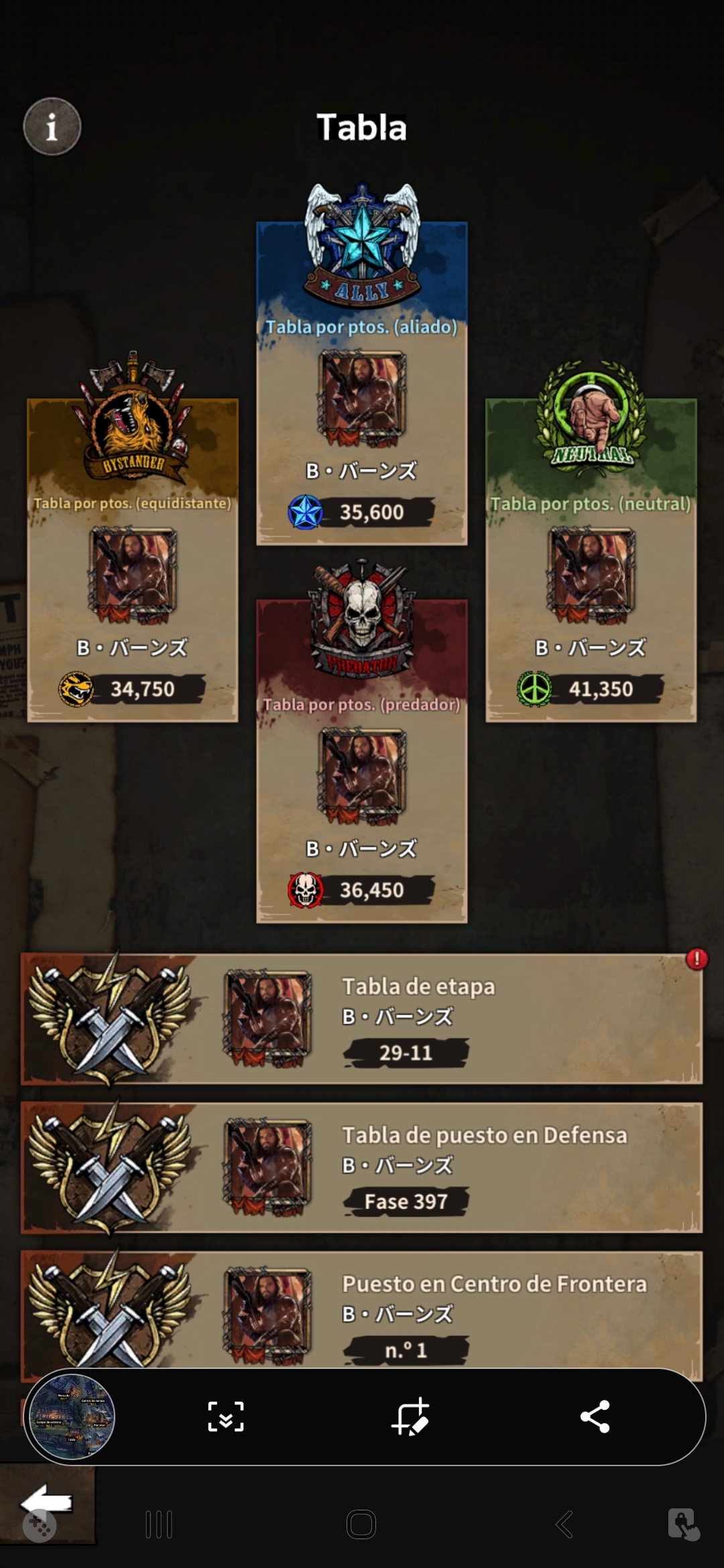Open the info button beside Tabla title
Screen dimensions: 724x1568
(52, 127)
